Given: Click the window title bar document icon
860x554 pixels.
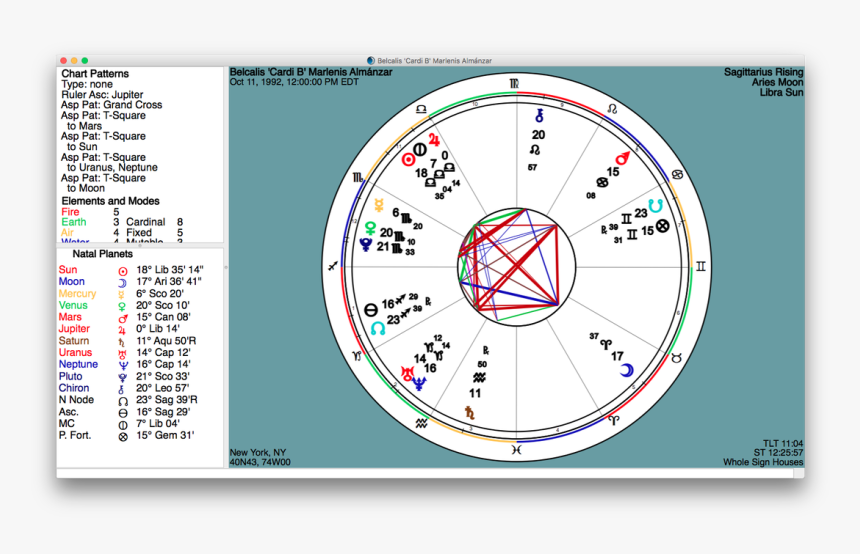Looking at the screenshot, I should (371, 60).
